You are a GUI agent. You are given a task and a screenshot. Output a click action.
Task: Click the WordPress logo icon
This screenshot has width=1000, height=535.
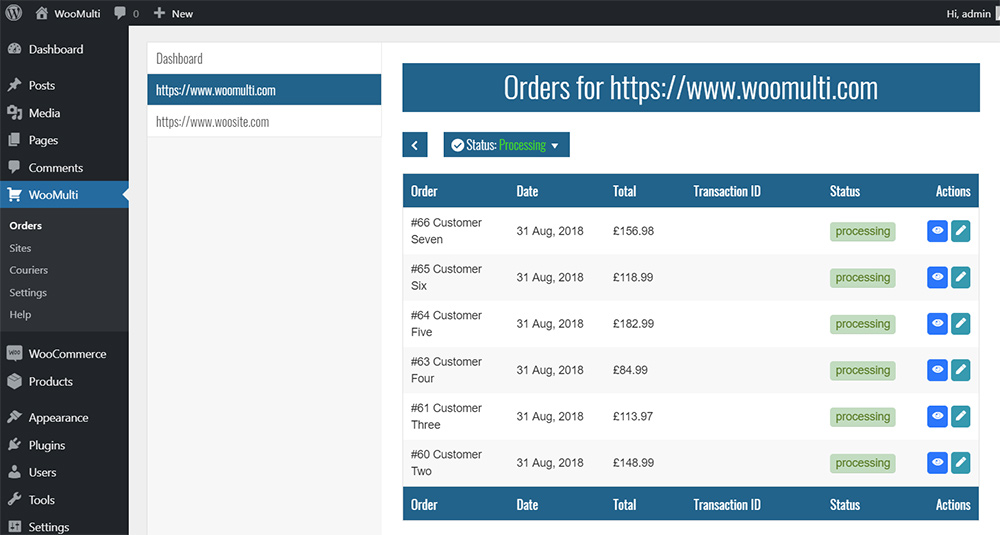point(14,14)
